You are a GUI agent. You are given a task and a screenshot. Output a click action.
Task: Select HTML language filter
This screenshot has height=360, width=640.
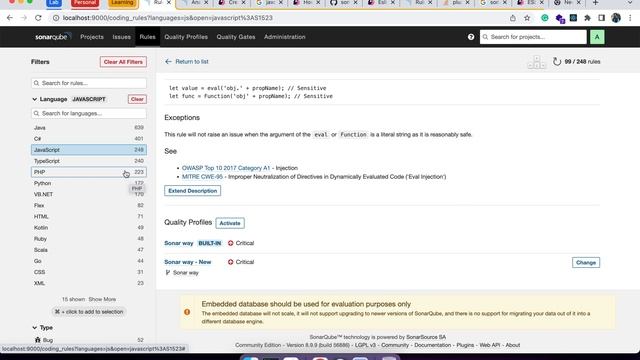pyautogui.click(x=89, y=217)
